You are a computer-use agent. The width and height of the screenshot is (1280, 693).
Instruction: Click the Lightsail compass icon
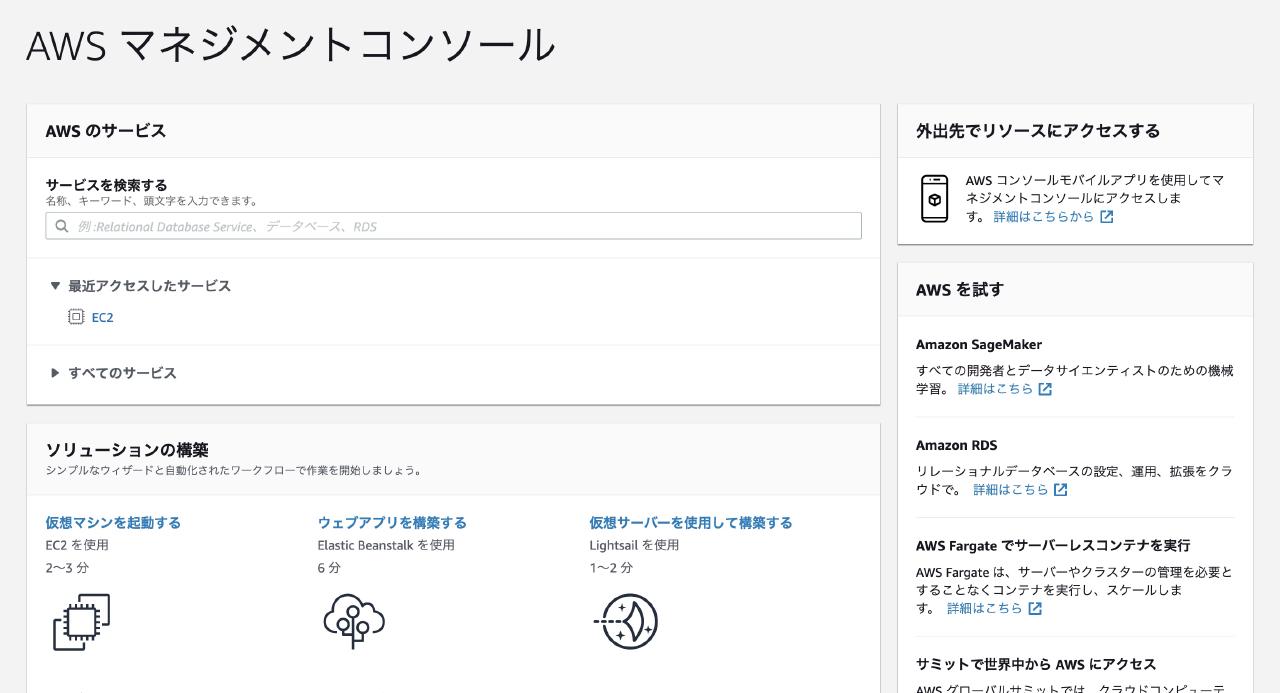[x=626, y=621]
